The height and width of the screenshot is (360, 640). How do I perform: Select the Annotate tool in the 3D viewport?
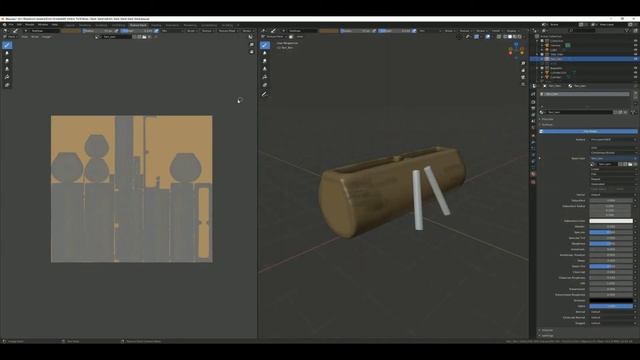(x=265, y=94)
